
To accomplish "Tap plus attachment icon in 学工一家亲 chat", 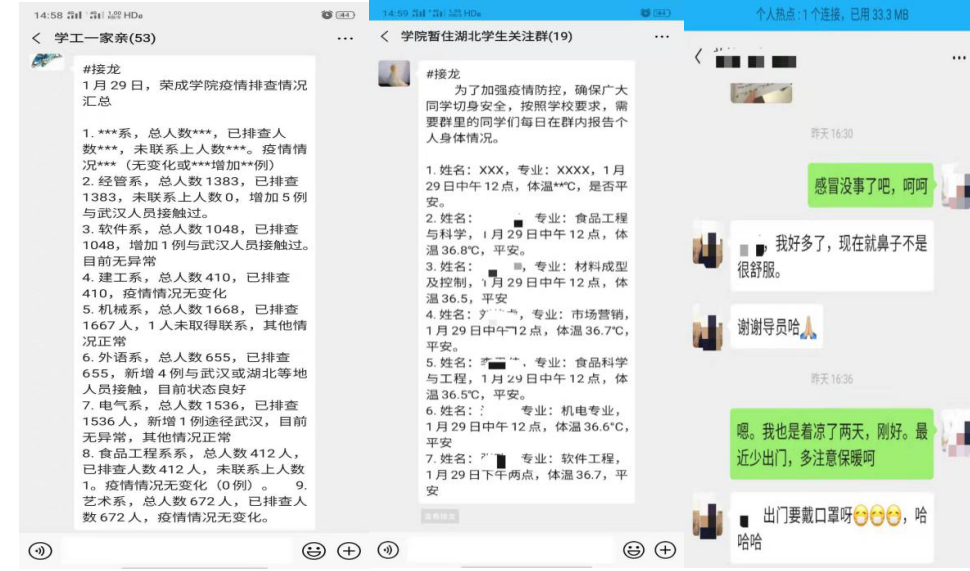I will 348,550.
